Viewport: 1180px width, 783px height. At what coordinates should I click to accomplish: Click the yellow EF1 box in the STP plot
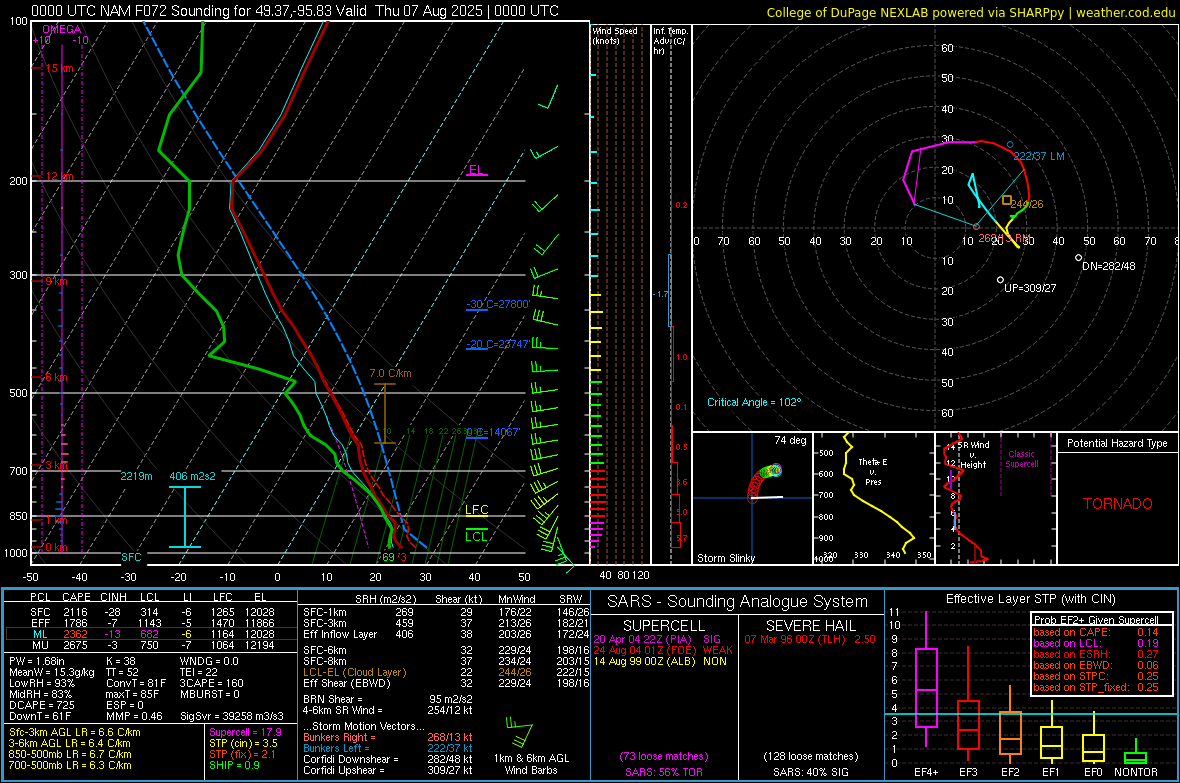(1051, 742)
